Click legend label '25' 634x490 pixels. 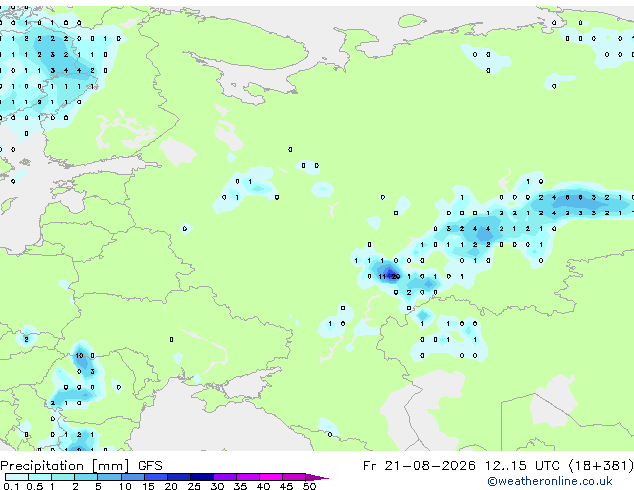coord(194,486)
